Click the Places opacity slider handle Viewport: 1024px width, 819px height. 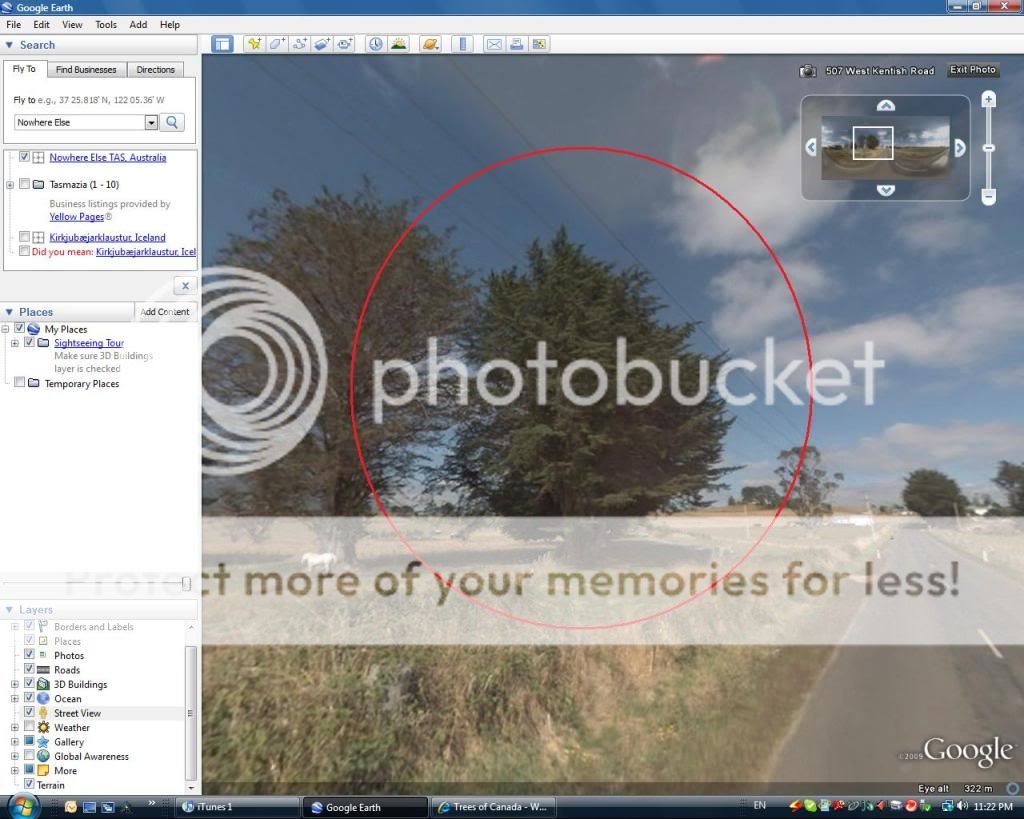186,583
